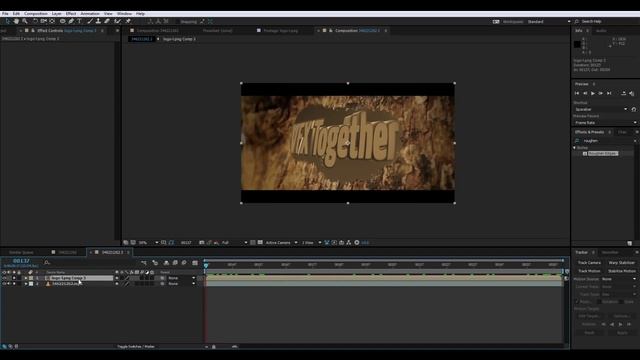Select the Roto Brush tool
The width and height of the screenshot is (640, 360).
[118, 21]
